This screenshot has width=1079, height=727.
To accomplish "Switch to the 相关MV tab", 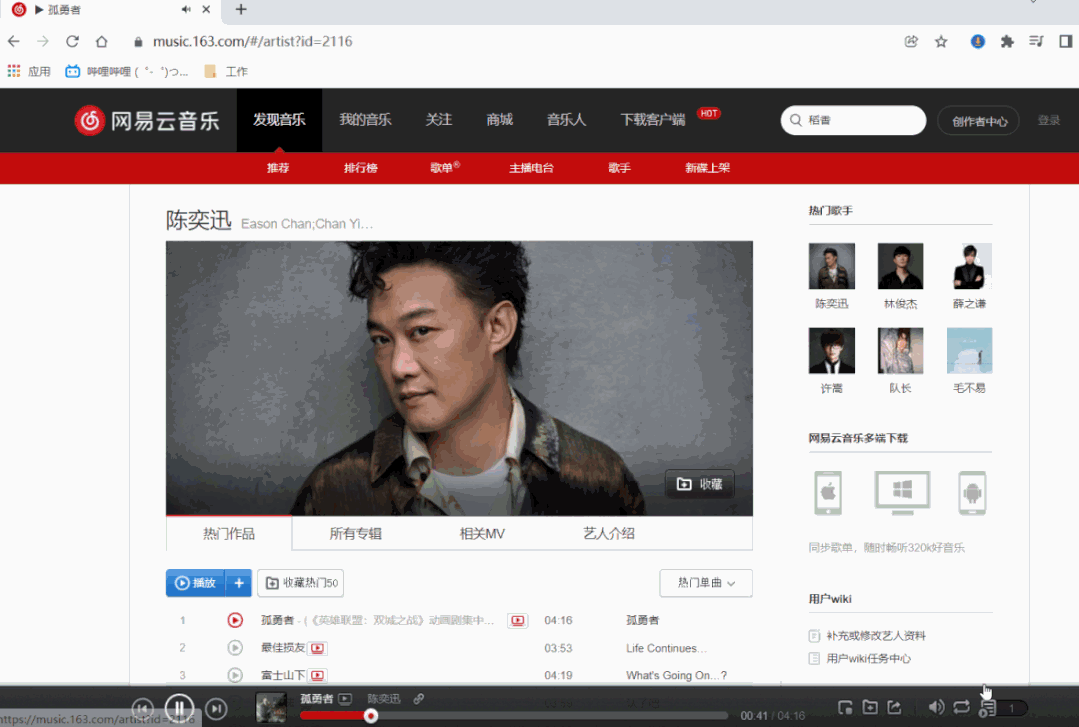I will (482, 534).
